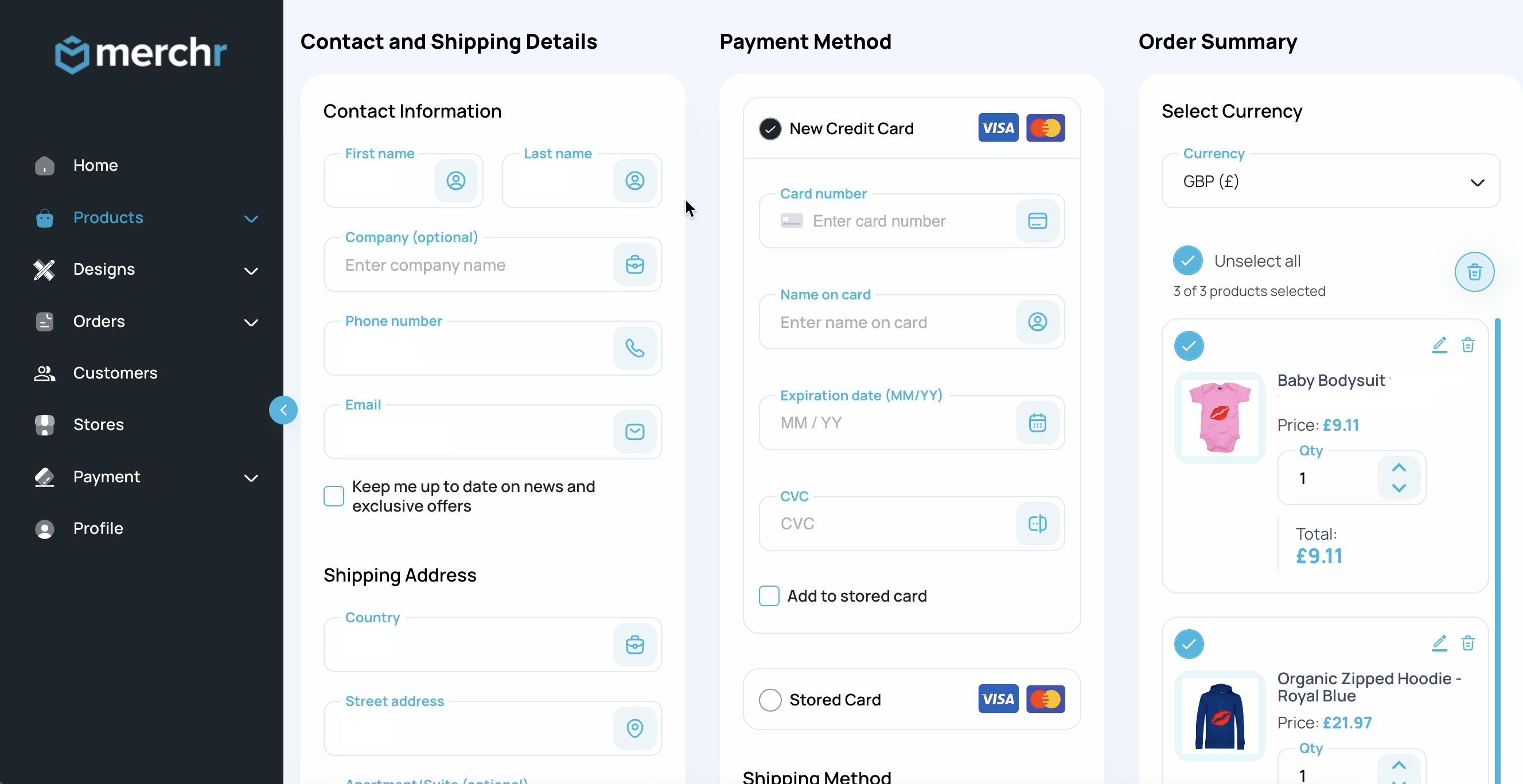1523x784 pixels.
Task: Click the card scan icon in Card number field
Action: point(1037,221)
